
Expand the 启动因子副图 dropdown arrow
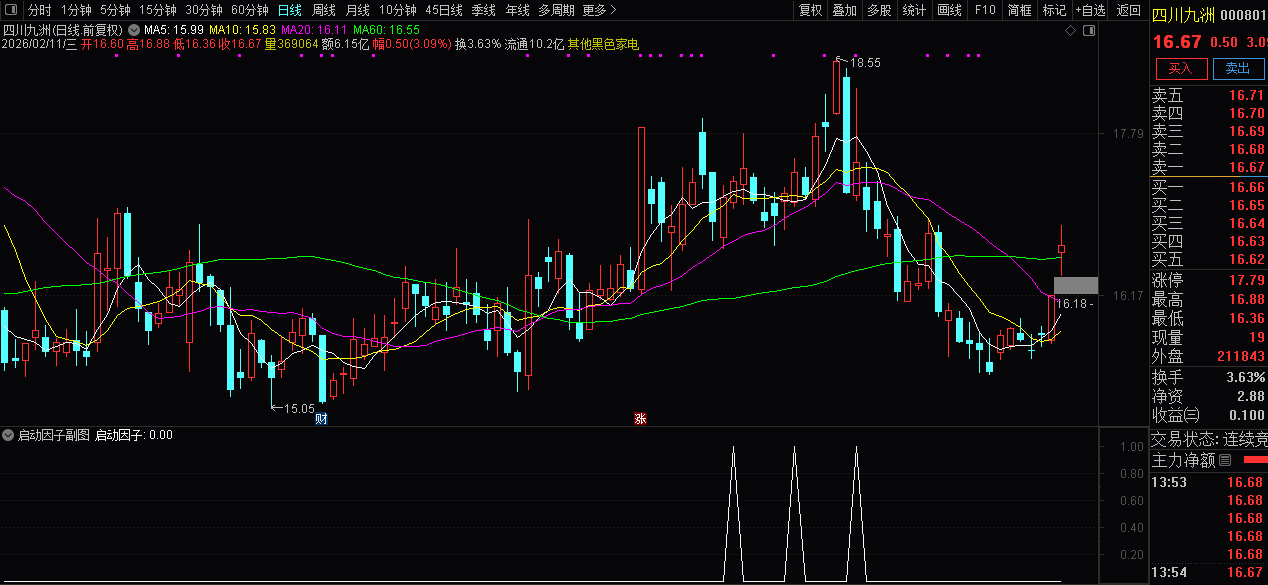(8, 435)
